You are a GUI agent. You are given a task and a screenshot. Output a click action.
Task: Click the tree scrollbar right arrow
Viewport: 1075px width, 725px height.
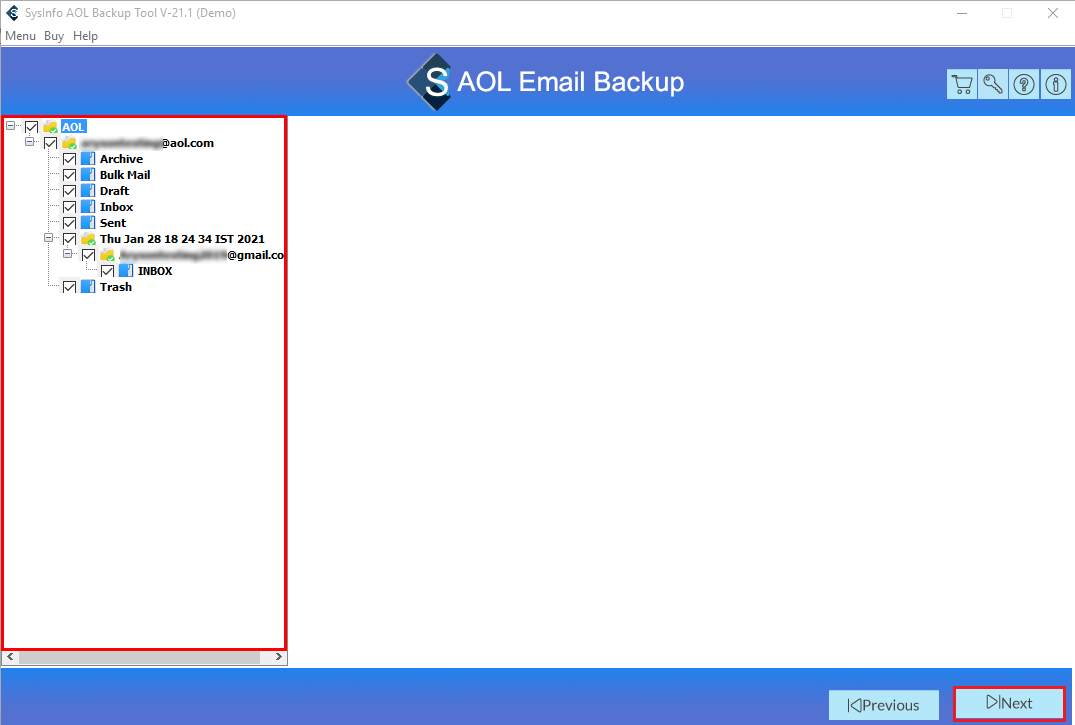(278, 657)
